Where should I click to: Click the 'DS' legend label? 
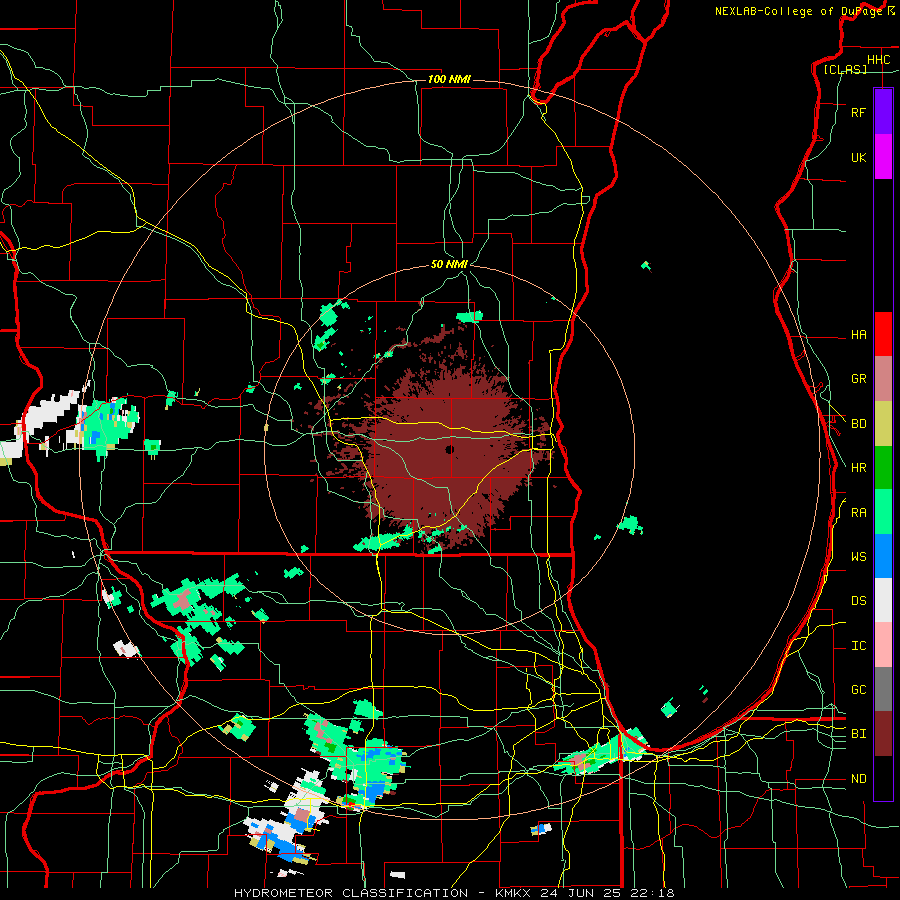(x=858, y=601)
